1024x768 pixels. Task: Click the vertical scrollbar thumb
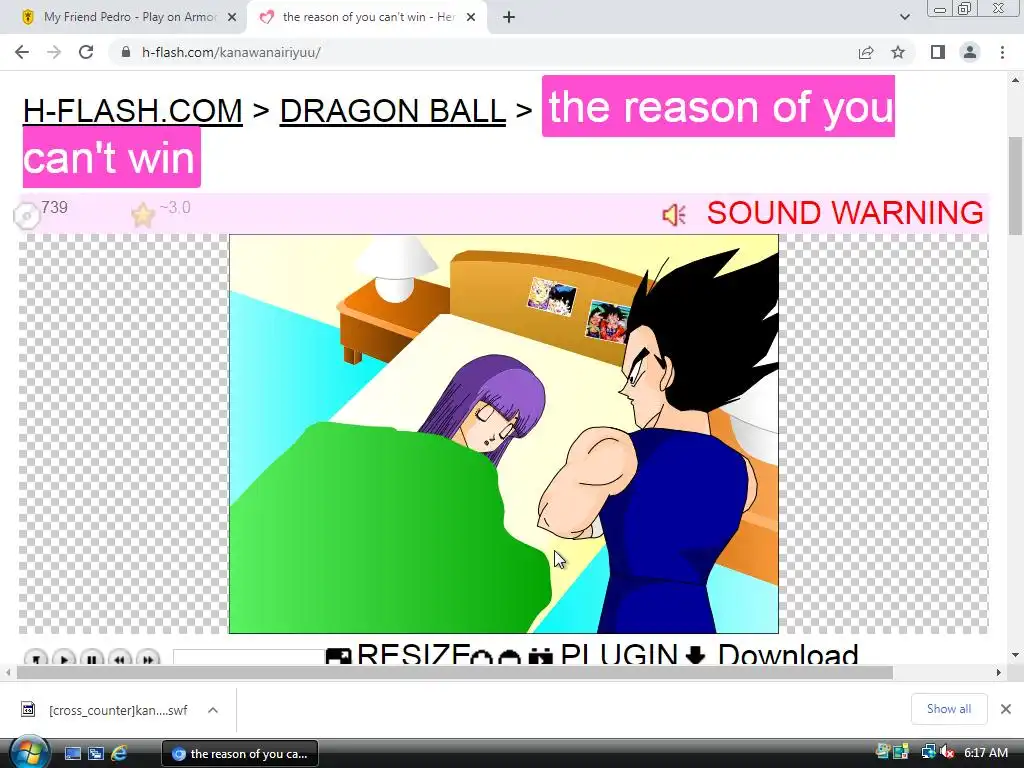click(1016, 185)
